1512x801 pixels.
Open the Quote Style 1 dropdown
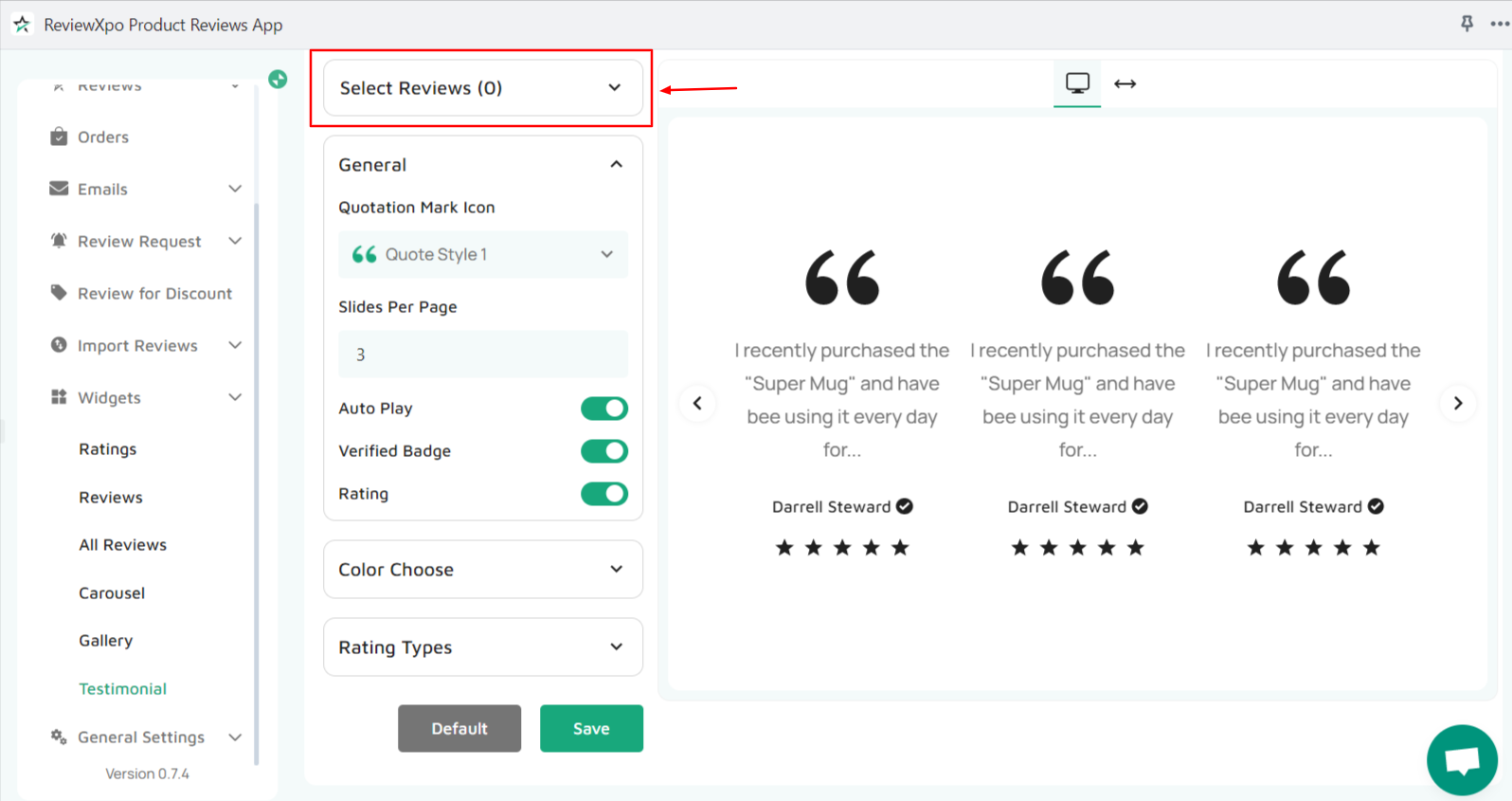click(x=483, y=254)
